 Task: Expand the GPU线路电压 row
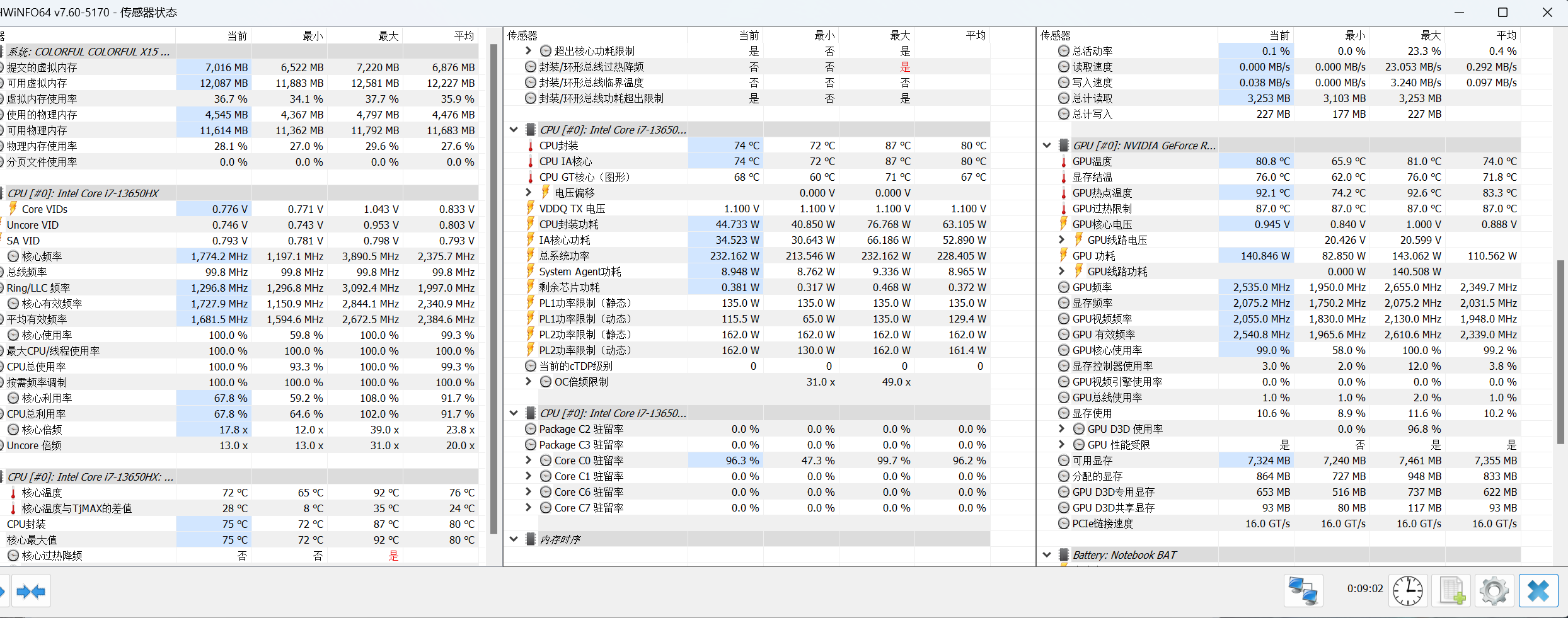[1062, 240]
